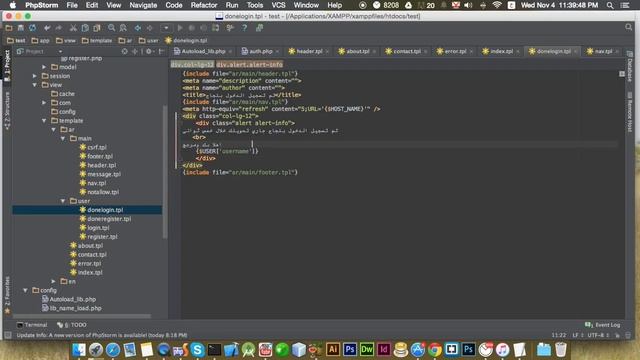Click the Replace icon in toolbar
Viewport: 640px width, 360px height.
(x=123, y=28)
